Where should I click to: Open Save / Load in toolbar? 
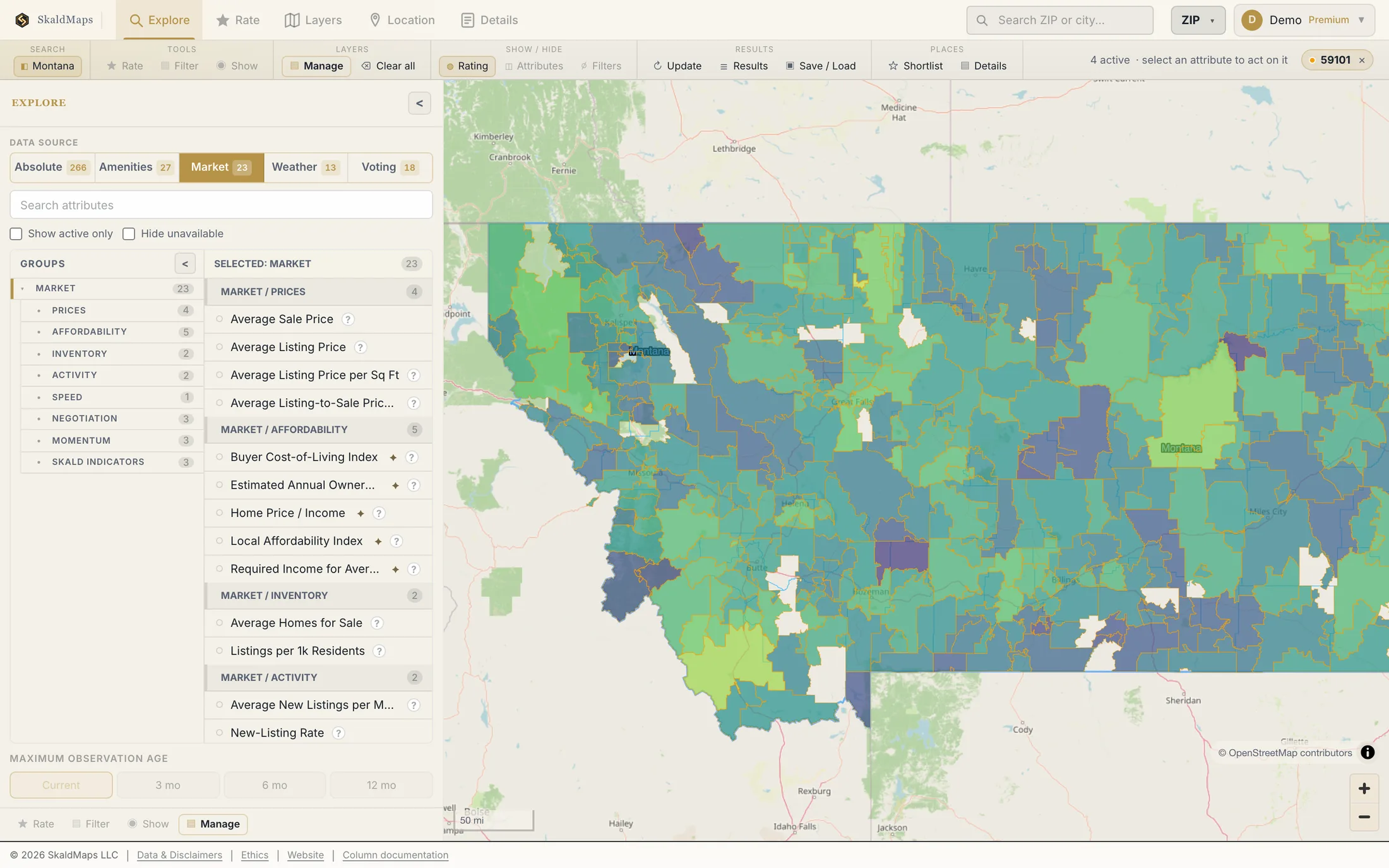coord(821,66)
